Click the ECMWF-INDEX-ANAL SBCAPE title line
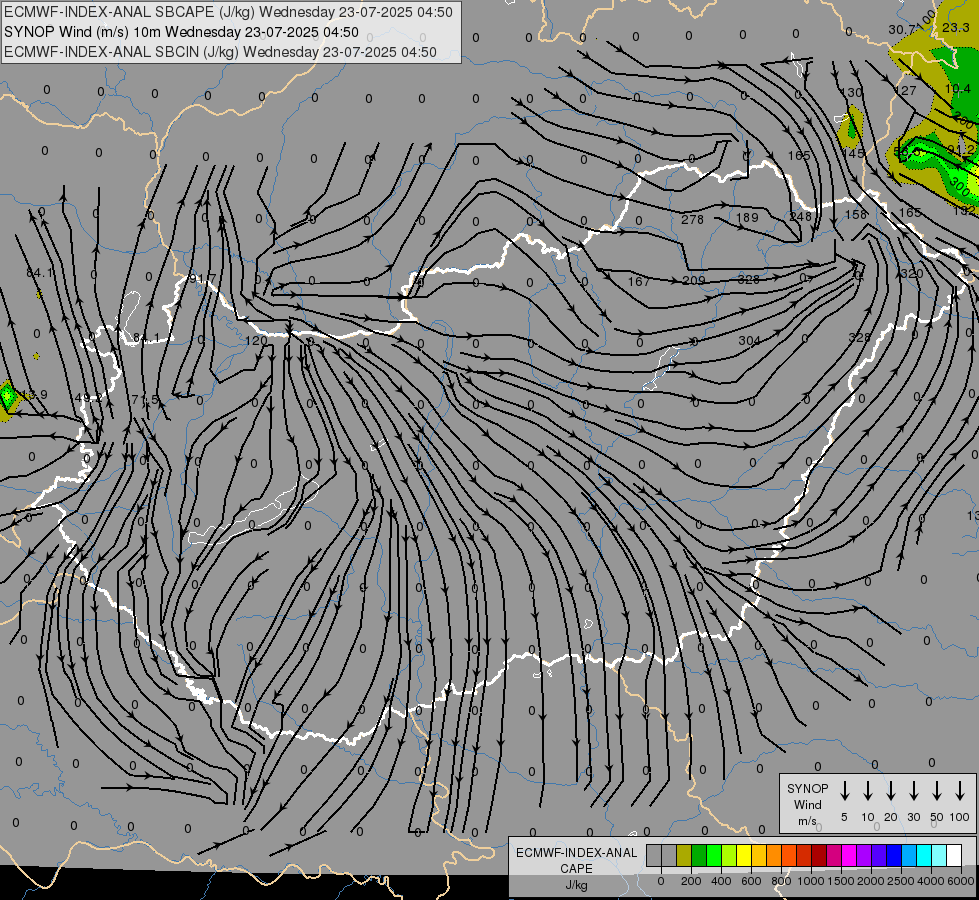This screenshot has height=900, width=979. (229, 12)
